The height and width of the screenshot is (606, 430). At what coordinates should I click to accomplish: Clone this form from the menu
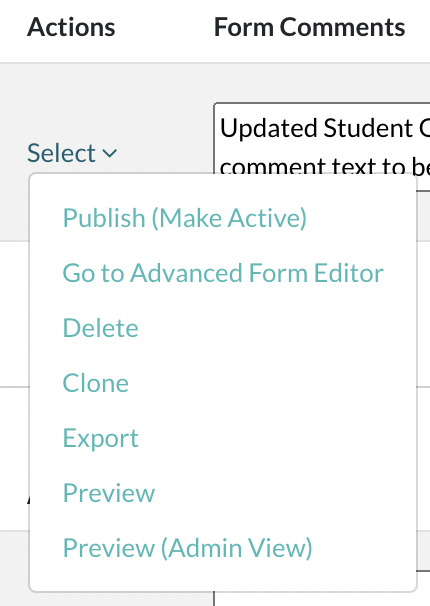[x=95, y=383]
